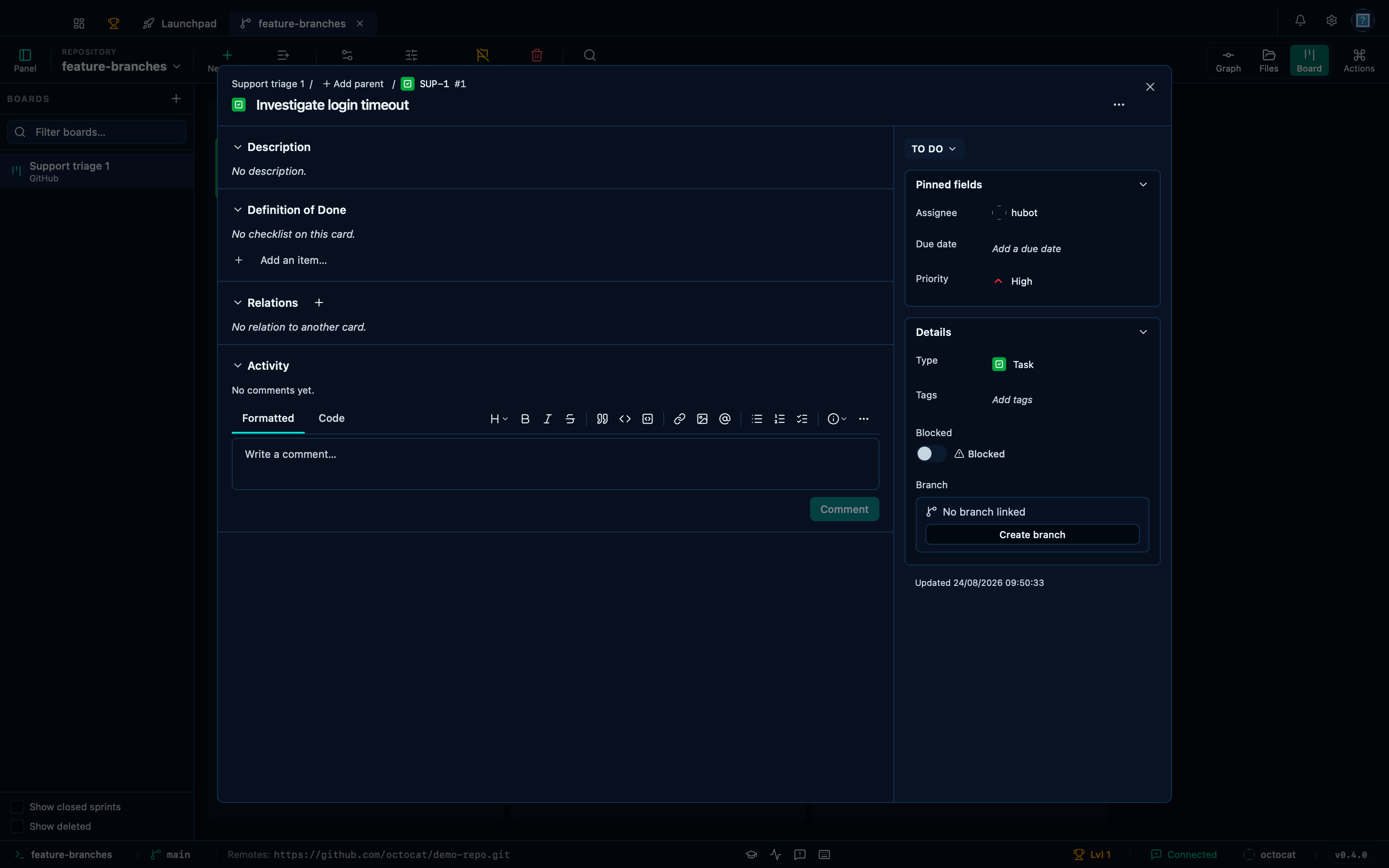Open the user avatar in the top right
This screenshot has height=868, width=1389.
click(x=1363, y=21)
